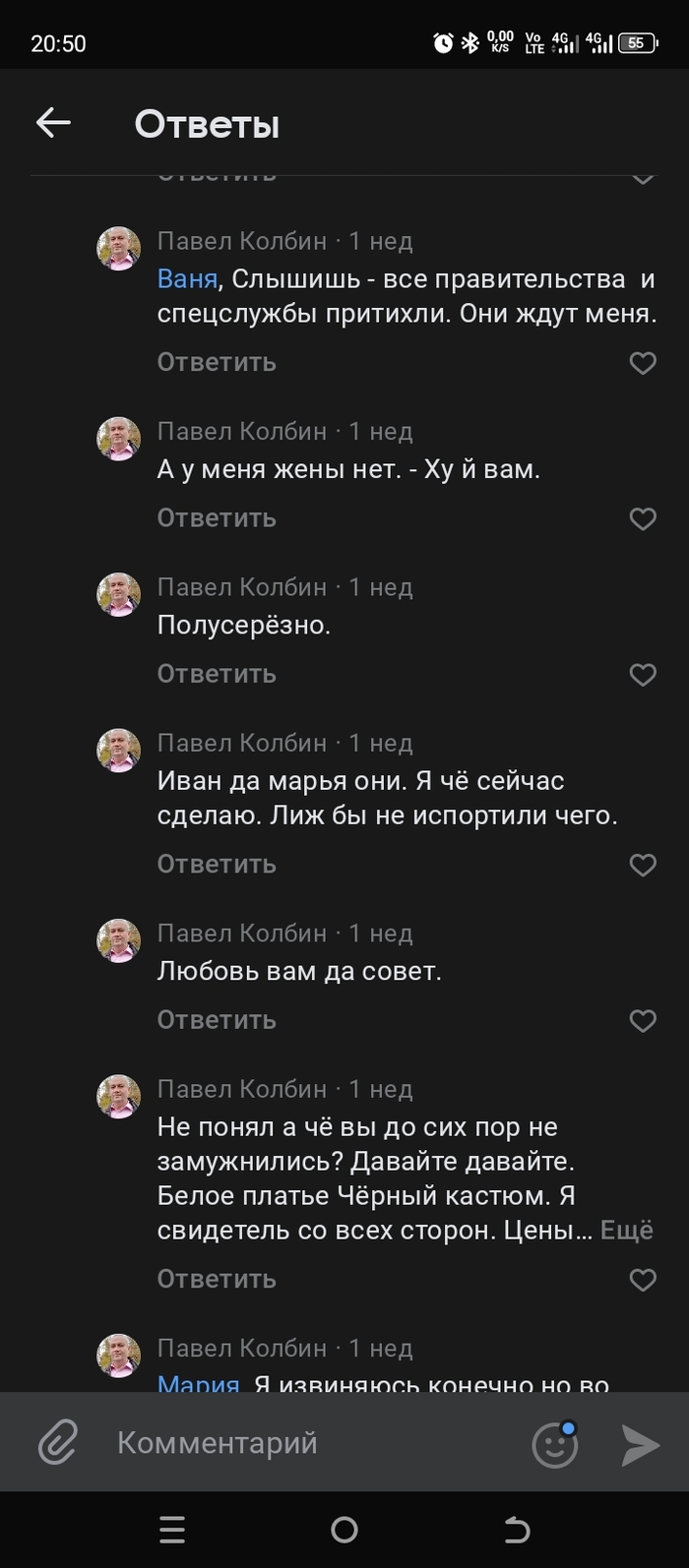Expand truncated comment with Ещё

[627, 1231]
